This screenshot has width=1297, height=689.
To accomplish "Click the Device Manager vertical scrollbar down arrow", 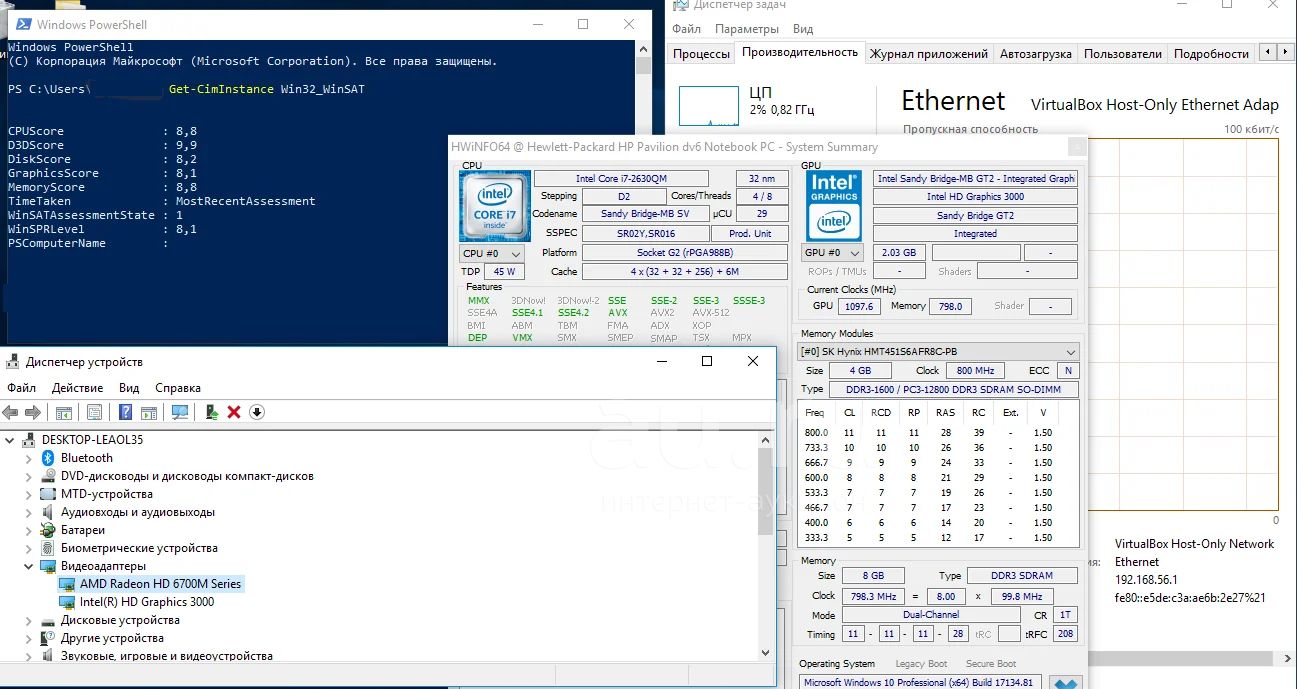I will coord(767,653).
